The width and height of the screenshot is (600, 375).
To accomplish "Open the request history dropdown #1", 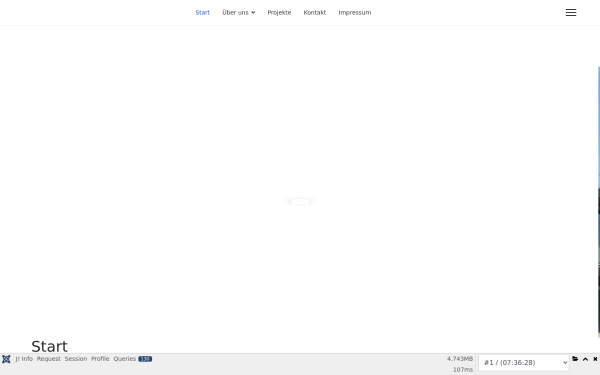I will pos(523,362).
